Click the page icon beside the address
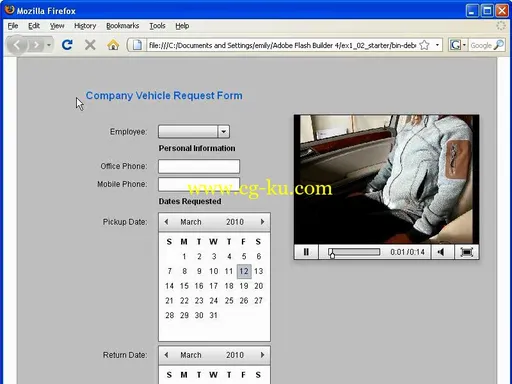This screenshot has height=384, width=512. click(x=137, y=45)
